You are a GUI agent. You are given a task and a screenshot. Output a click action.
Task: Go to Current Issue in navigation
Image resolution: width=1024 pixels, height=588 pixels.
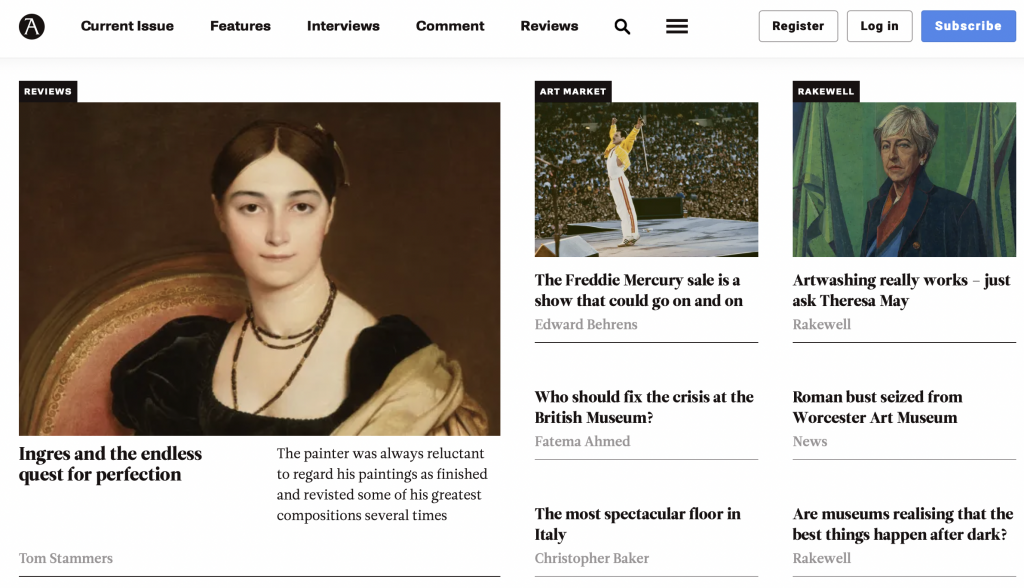(x=127, y=26)
